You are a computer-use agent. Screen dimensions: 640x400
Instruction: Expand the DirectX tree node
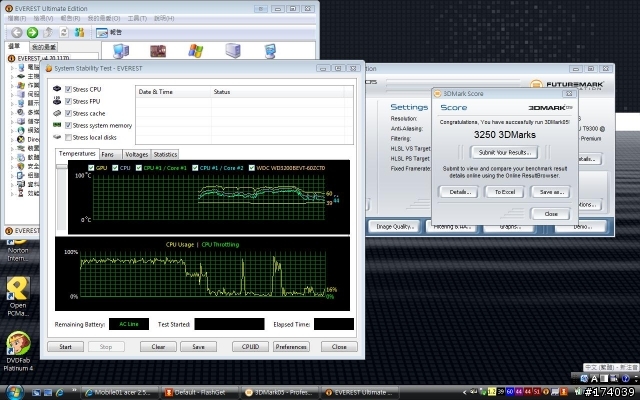click(12, 139)
